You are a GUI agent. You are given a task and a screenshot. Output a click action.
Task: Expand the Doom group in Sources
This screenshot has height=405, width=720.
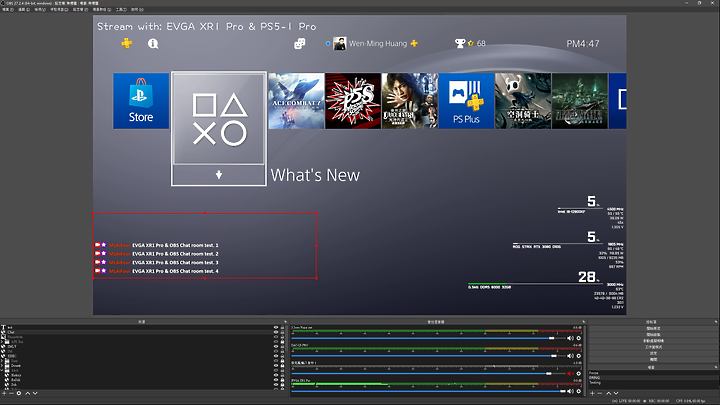tap(2, 366)
